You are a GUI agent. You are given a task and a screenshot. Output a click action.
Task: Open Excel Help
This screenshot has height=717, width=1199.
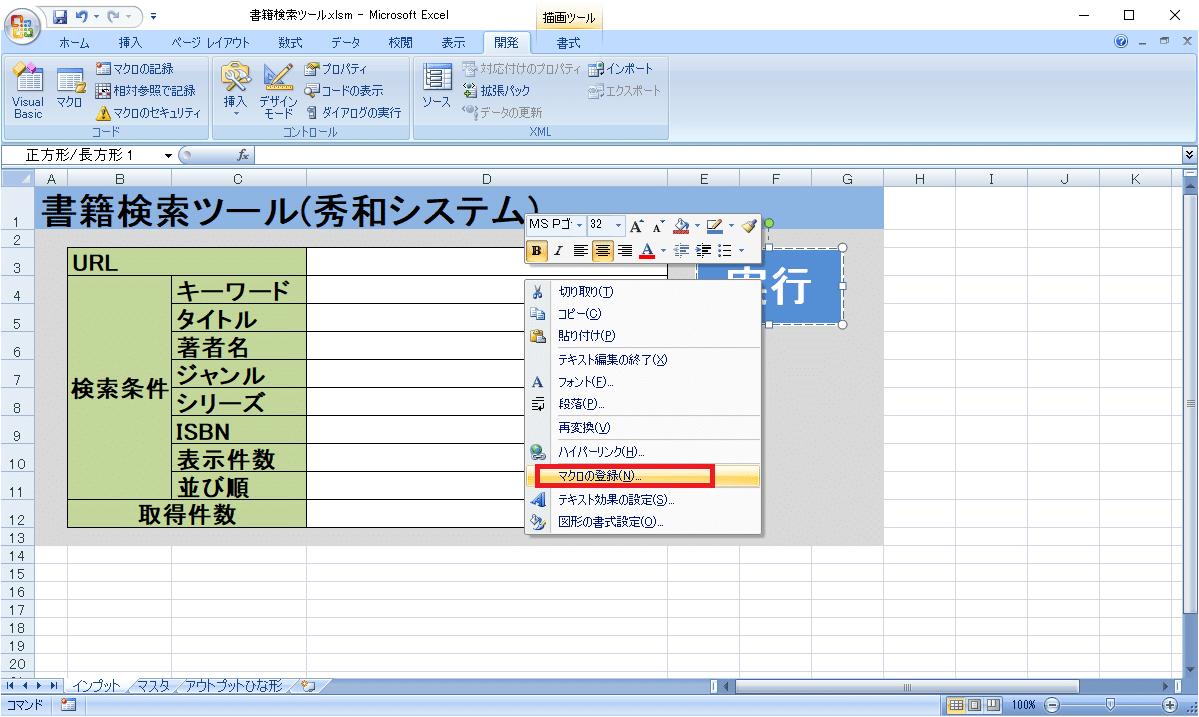[x=1121, y=41]
